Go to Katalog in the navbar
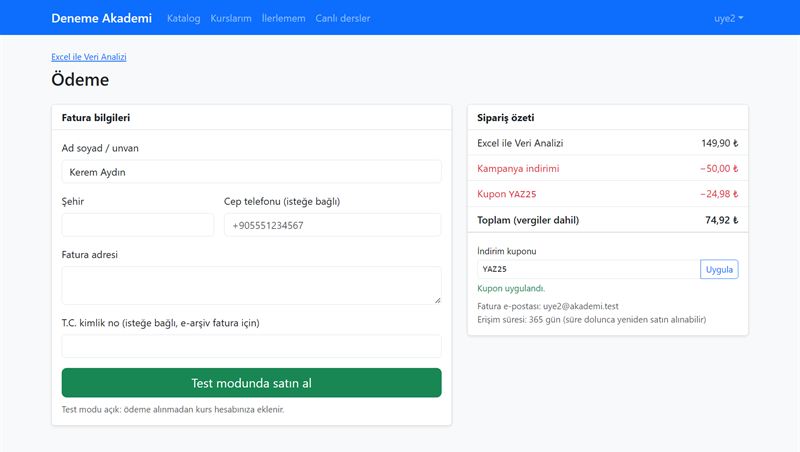This screenshot has width=800, height=452. 184,18
